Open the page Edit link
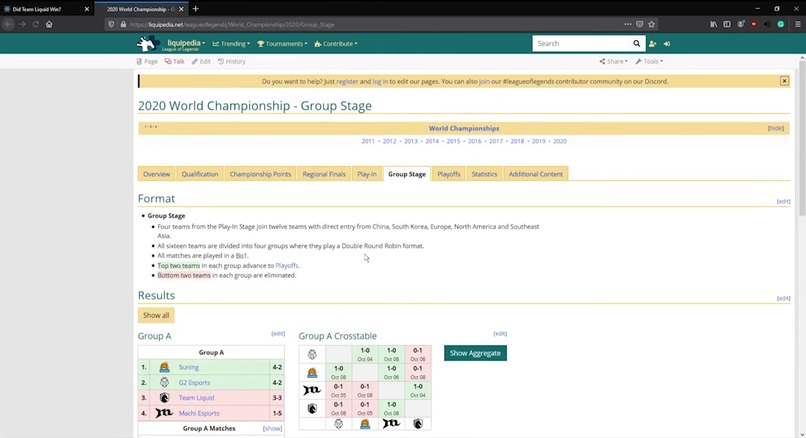Image resolution: width=806 pixels, height=438 pixels. pyautogui.click(x=201, y=61)
